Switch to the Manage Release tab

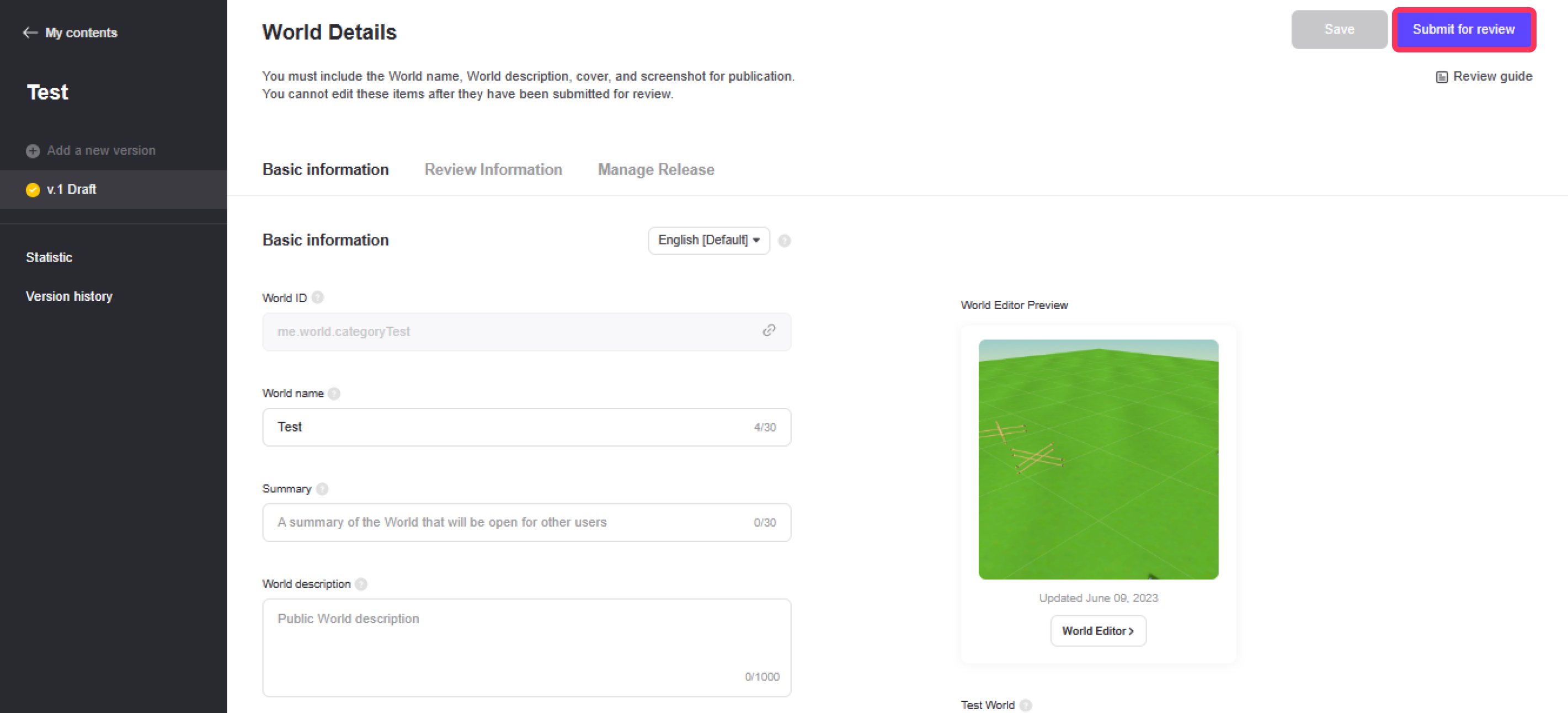click(x=655, y=170)
